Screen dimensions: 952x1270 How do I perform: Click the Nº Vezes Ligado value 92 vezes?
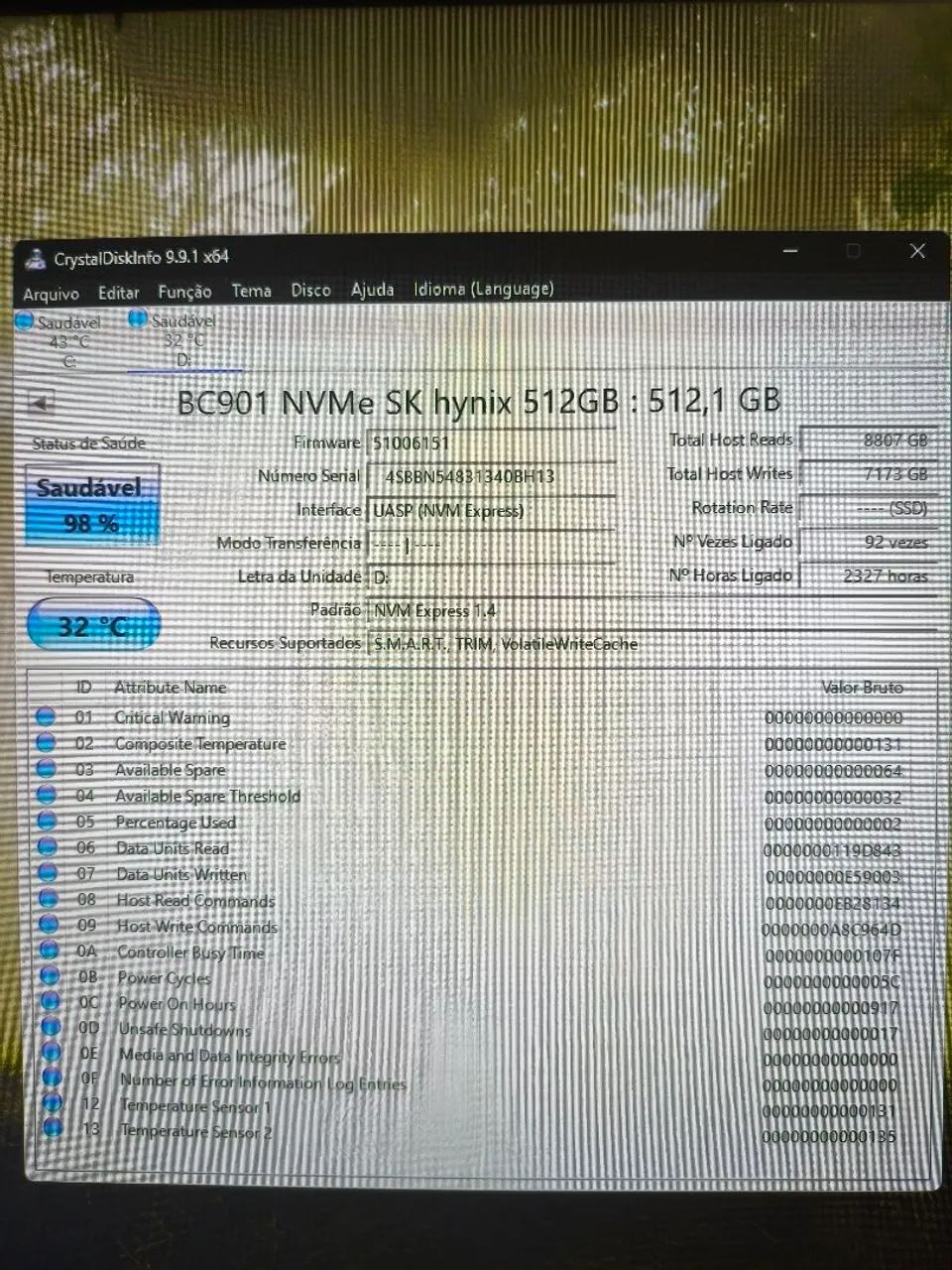point(867,542)
